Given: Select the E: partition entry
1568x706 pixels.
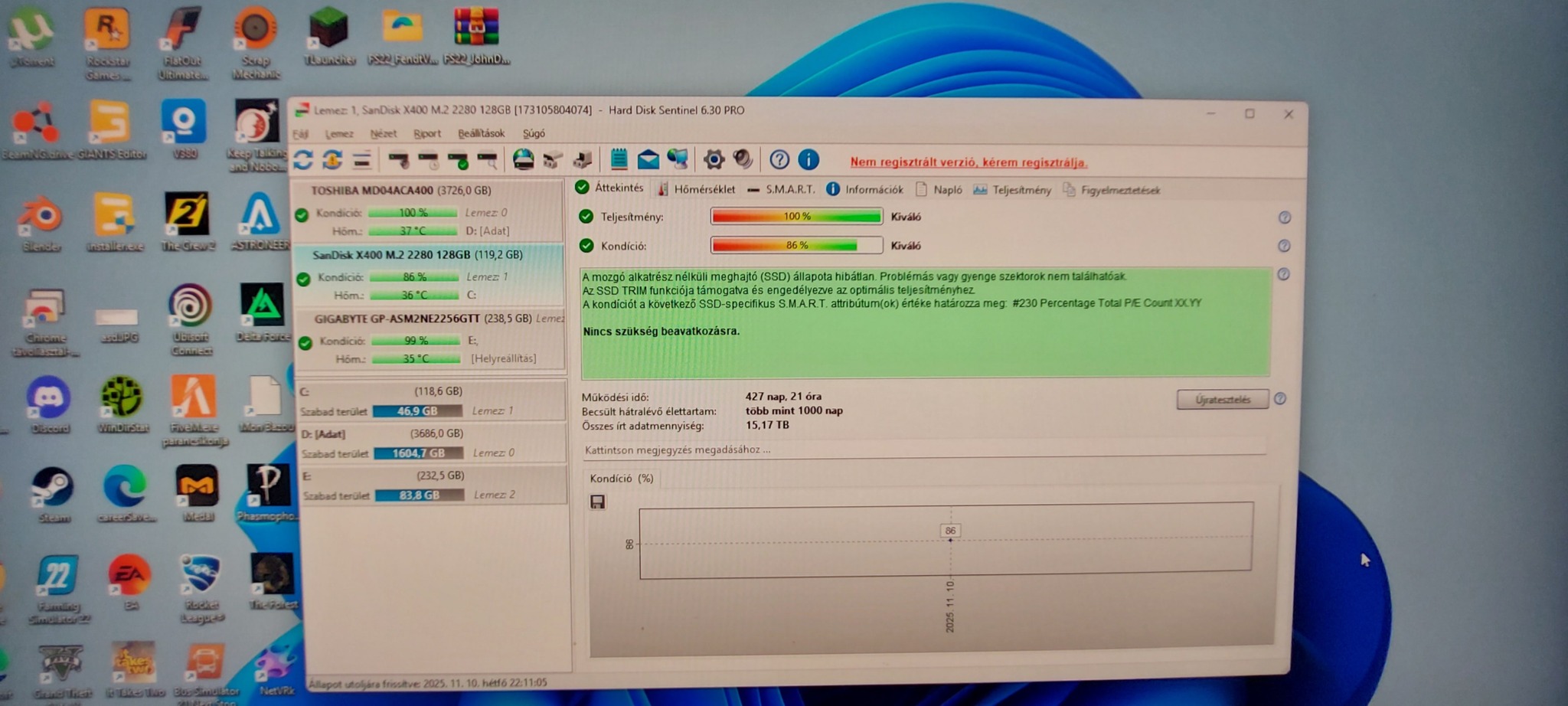Looking at the screenshot, I should (434, 485).
